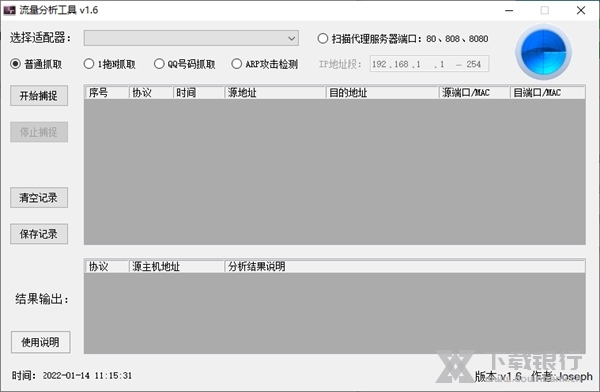This screenshot has width=600, height=392.
Task: Click the 分析结果说明 column header
Action: tap(404, 266)
